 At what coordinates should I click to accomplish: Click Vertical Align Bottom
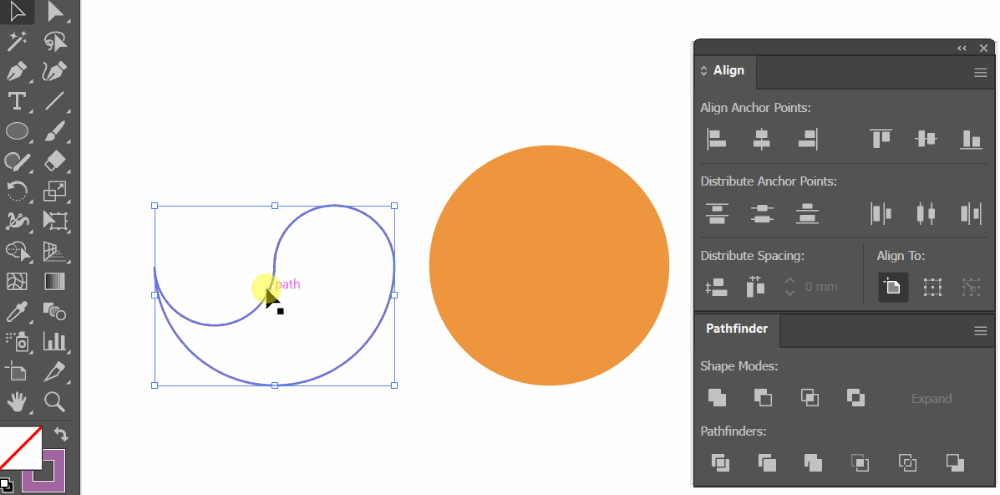click(x=971, y=139)
